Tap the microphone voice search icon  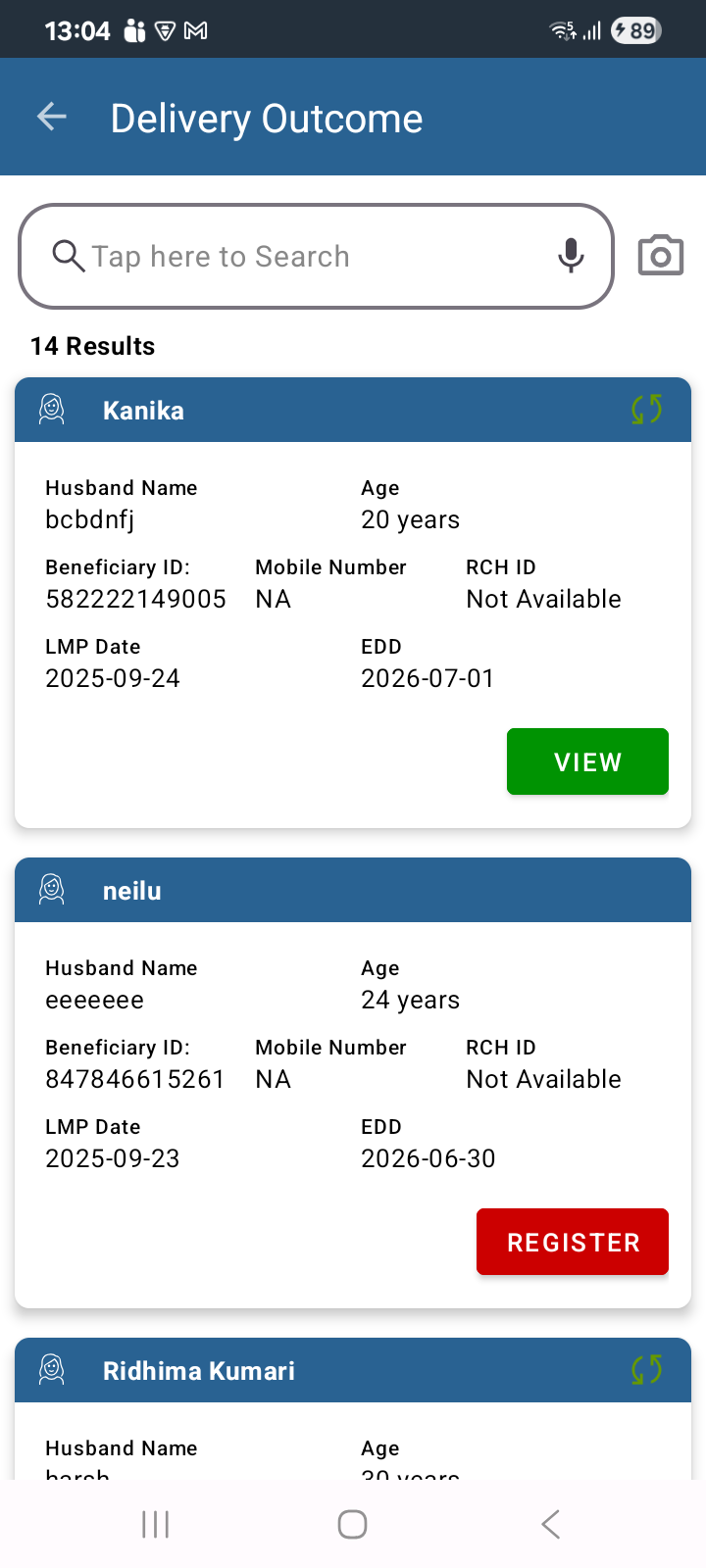[x=571, y=256]
